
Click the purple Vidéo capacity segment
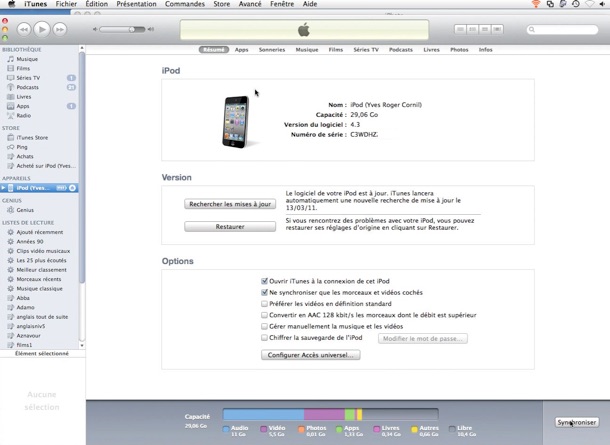[324, 414]
